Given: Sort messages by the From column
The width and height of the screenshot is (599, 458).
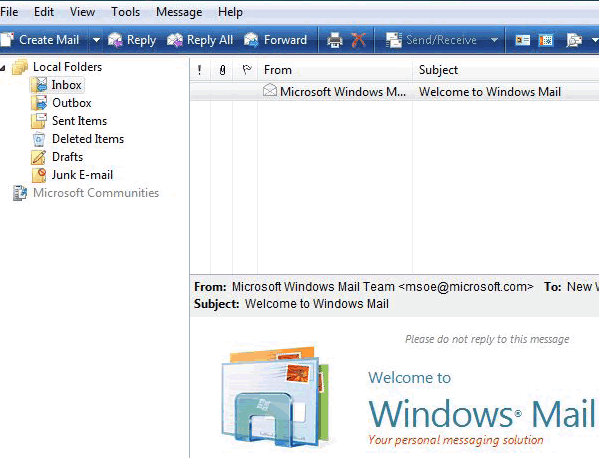Looking at the screenshot, I should click(x=335, y=70).
